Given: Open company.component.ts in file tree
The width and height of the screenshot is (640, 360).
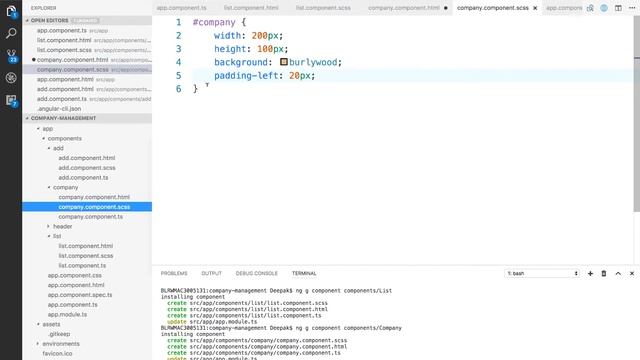Looking at the screenshot, I should pyautogui.click(x=90, y=217).
